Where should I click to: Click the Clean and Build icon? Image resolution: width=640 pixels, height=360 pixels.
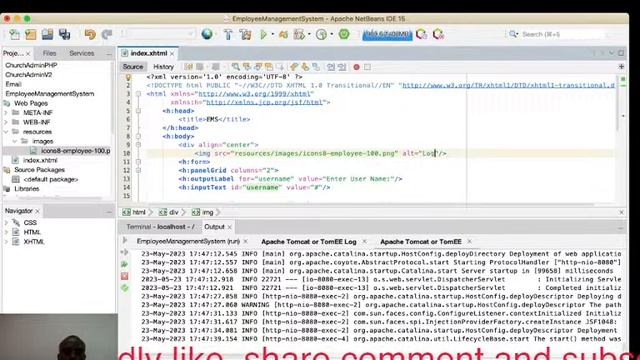click(245, 34)
